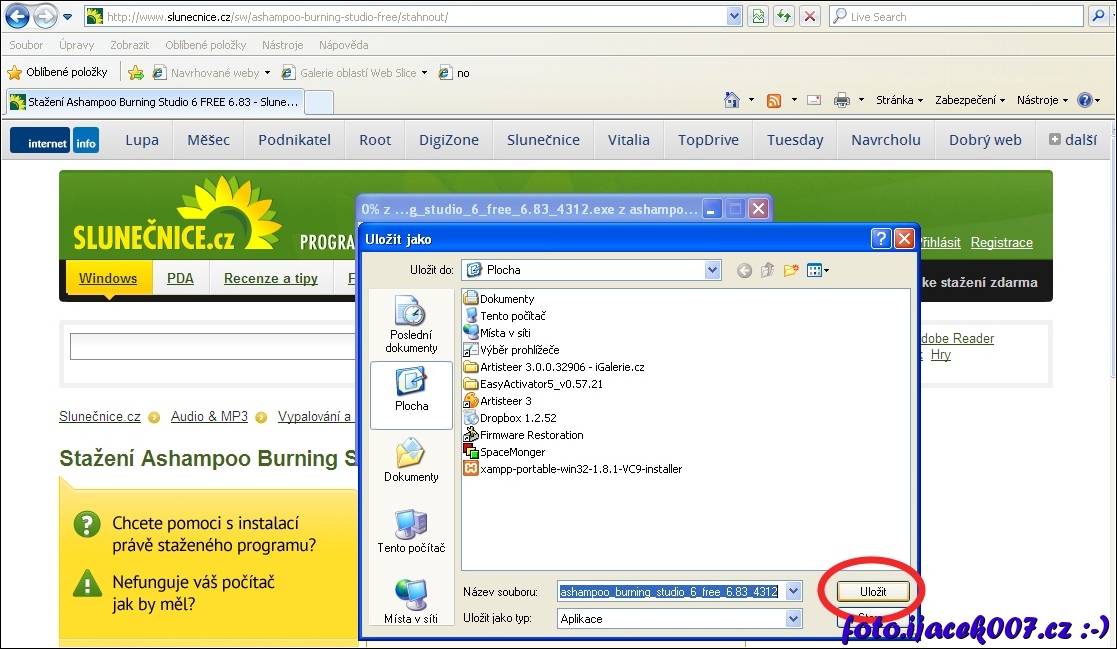This screenshot has width=1117, height=649.
Task: Click the RSS feeds icon in command bar
Action: pos(773,100)
